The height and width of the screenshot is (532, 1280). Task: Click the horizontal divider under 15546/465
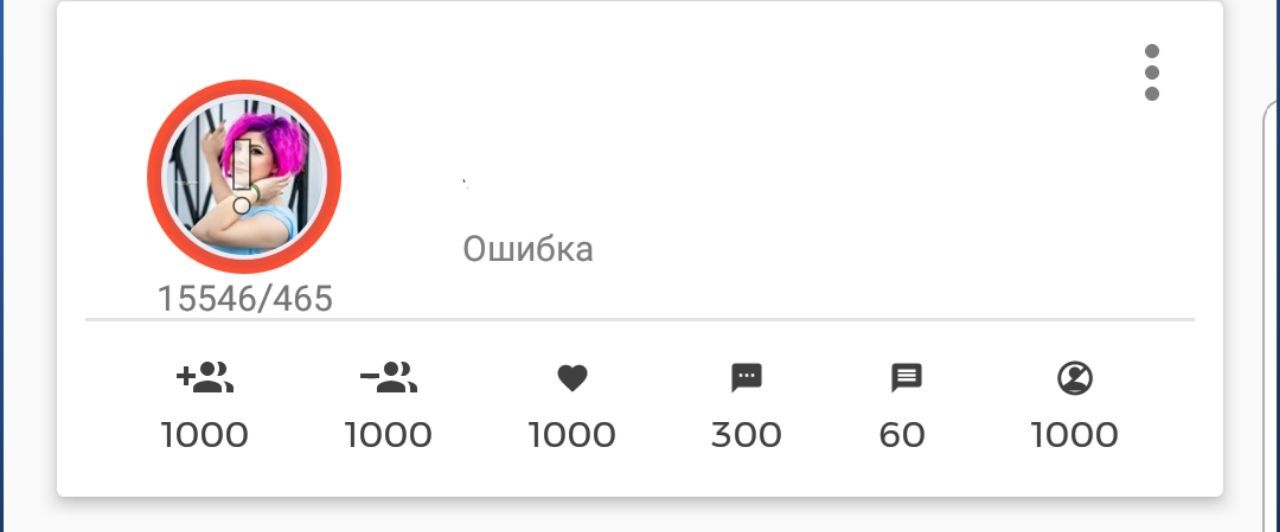click(x=640, y=320)
